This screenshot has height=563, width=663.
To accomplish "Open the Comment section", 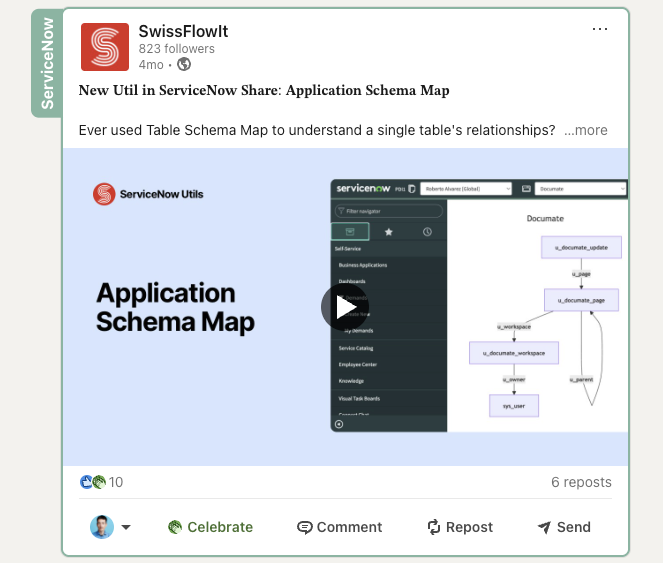I will (339, 527).
